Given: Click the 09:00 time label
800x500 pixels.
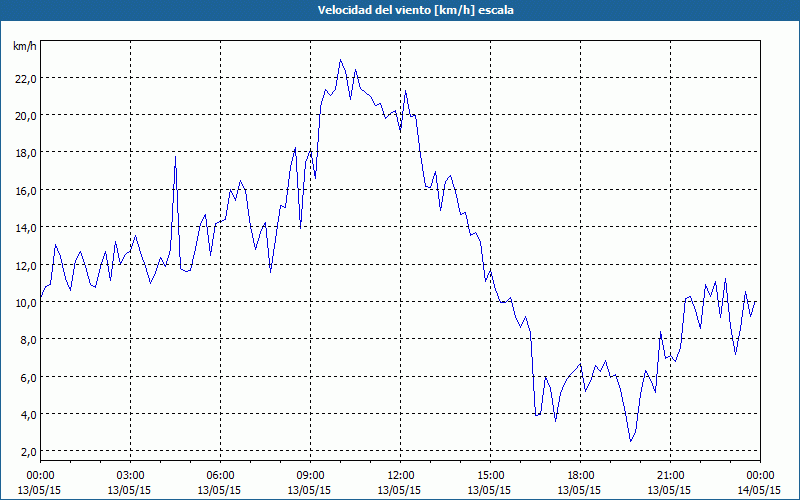Looking at the screenshot, I should [310, 476].
